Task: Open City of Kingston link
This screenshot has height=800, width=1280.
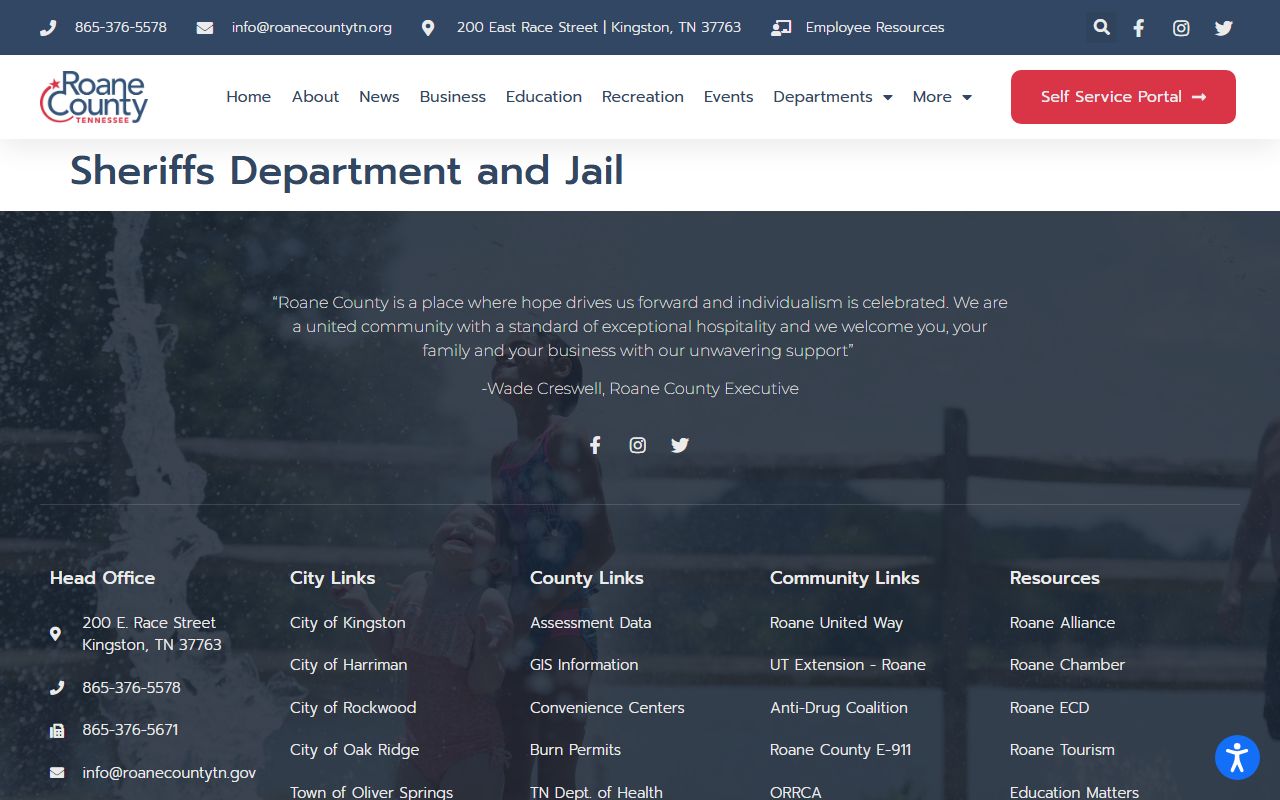Action: (348, 622)
